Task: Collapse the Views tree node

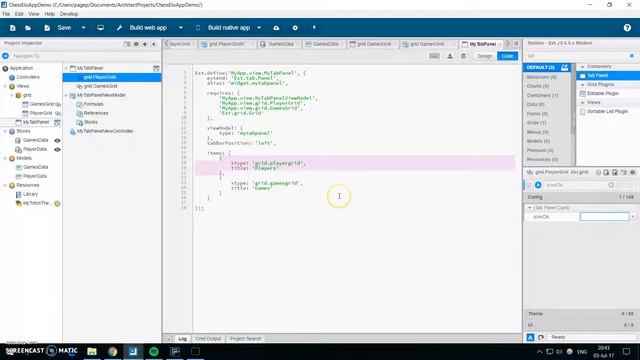Action: point(5,86)
